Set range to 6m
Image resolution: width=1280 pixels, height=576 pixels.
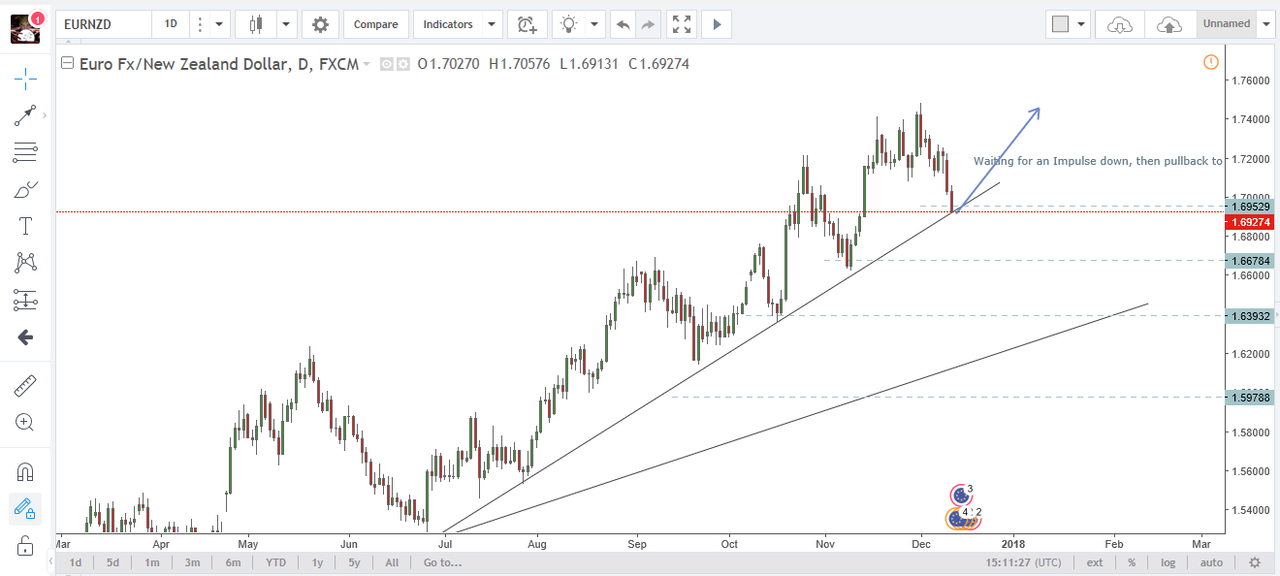(232, 563)
